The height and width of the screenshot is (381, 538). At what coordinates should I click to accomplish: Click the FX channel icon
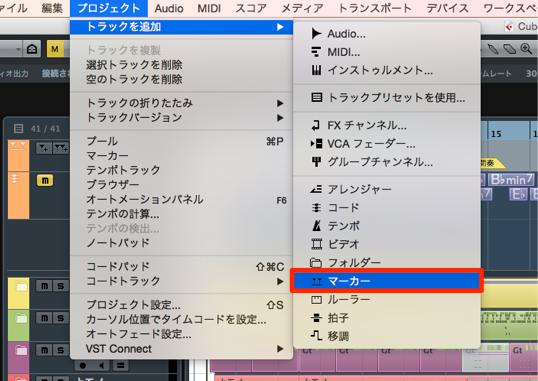pos(316,126)
